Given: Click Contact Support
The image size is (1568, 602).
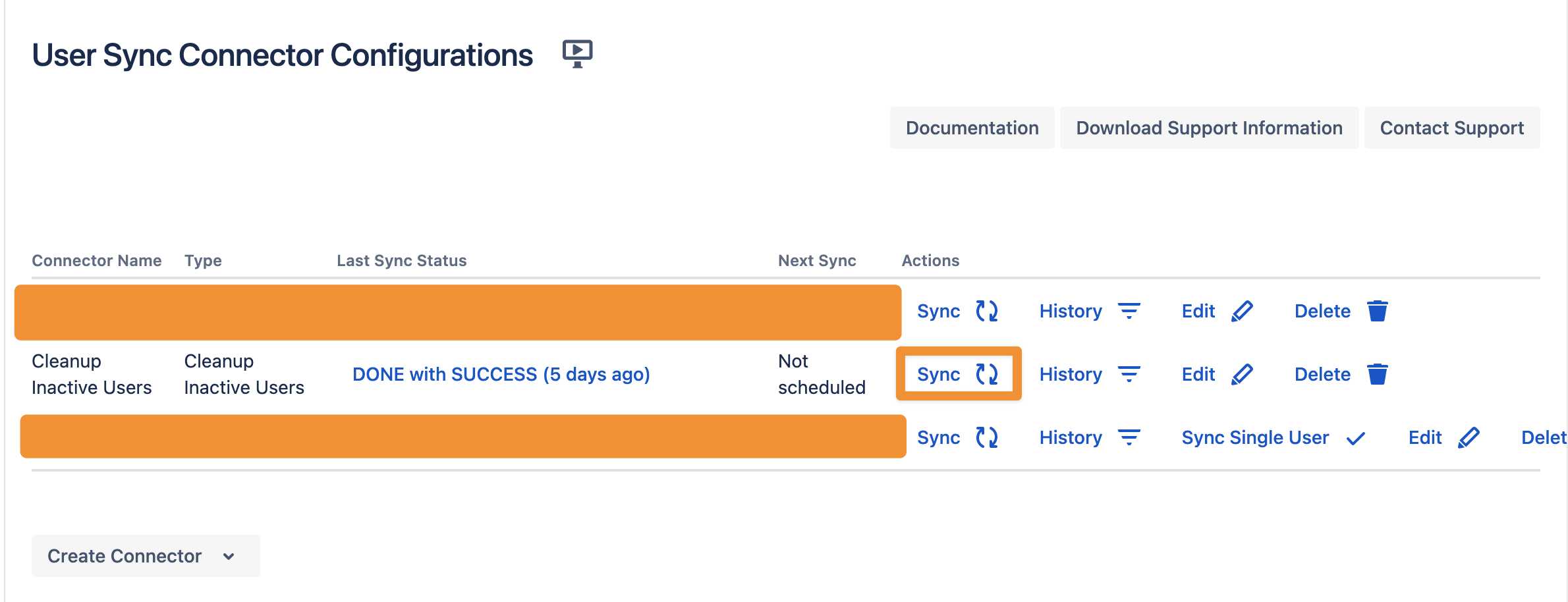Looking at the screenshot, I should [x=1452, y=127].
